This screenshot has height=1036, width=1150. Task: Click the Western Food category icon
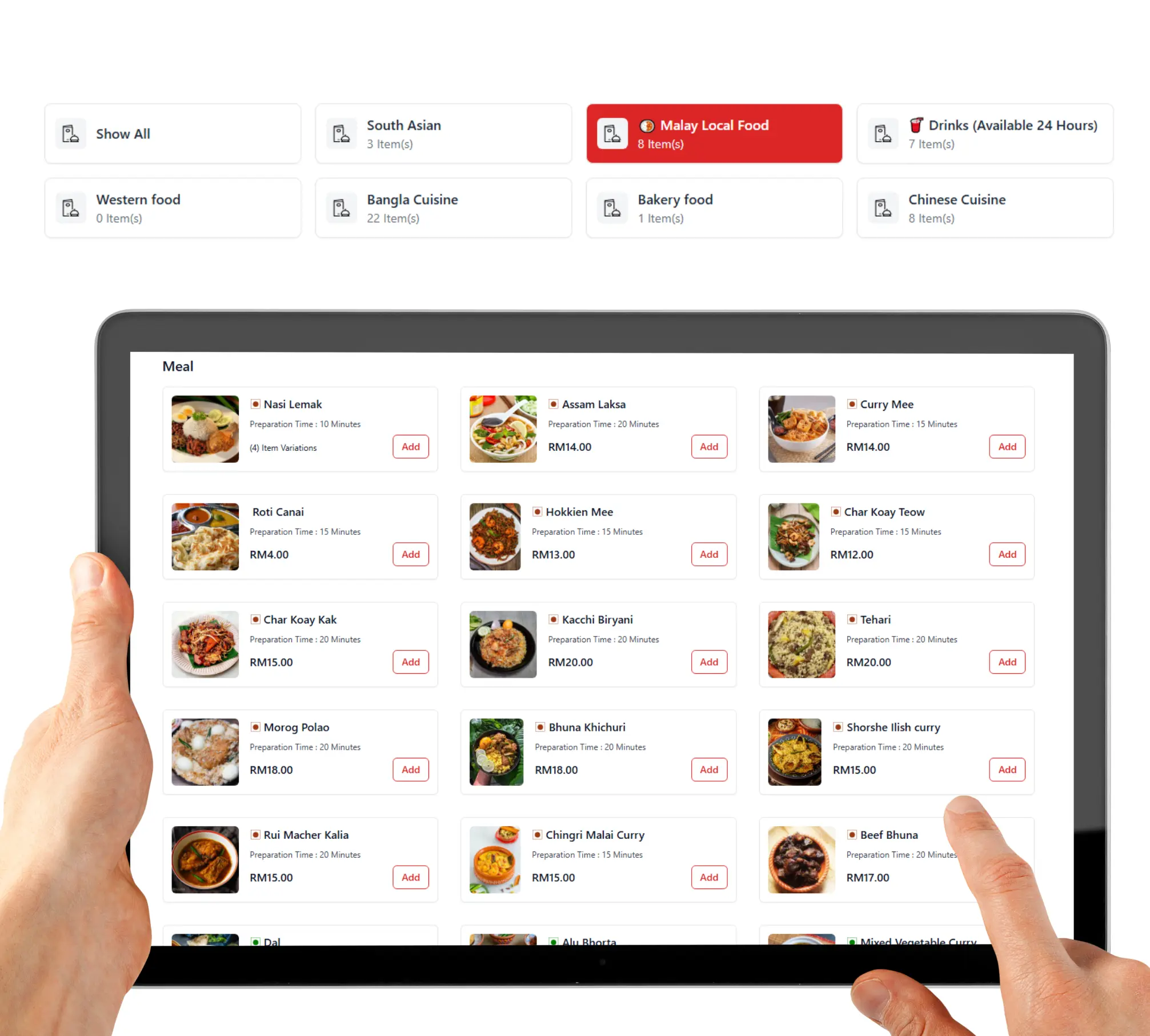coord(70,207)
